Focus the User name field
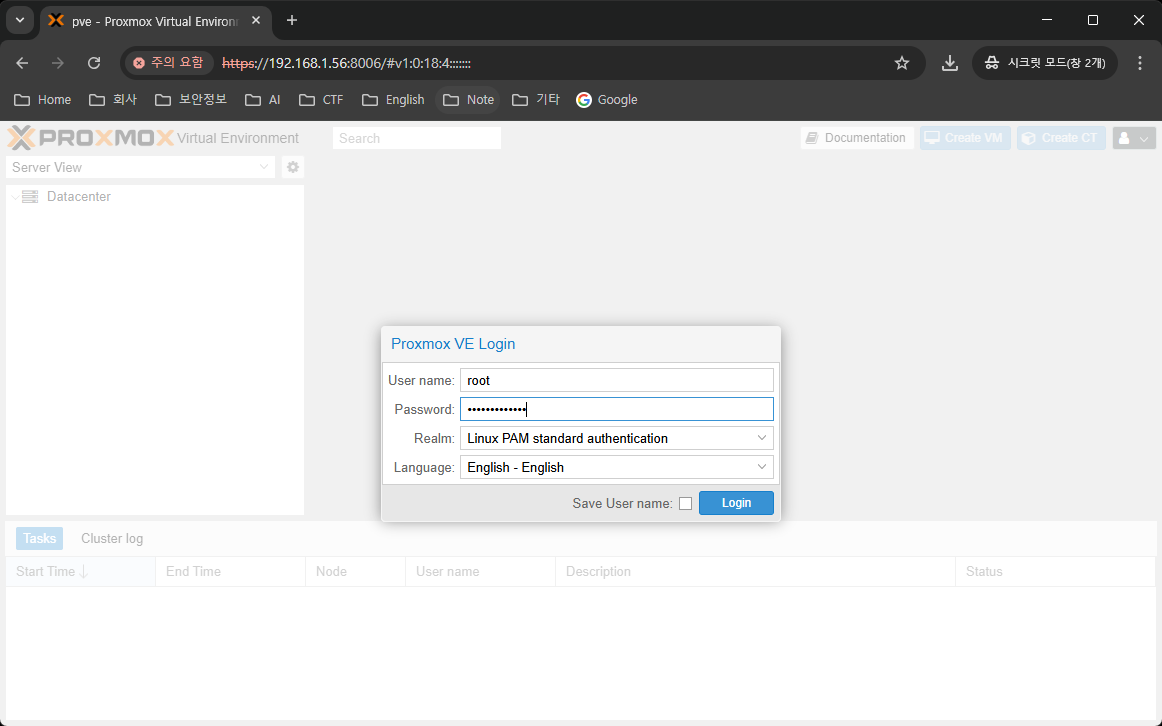The height and width of the screenshot is (726, 1162). [x=617, y=380]
